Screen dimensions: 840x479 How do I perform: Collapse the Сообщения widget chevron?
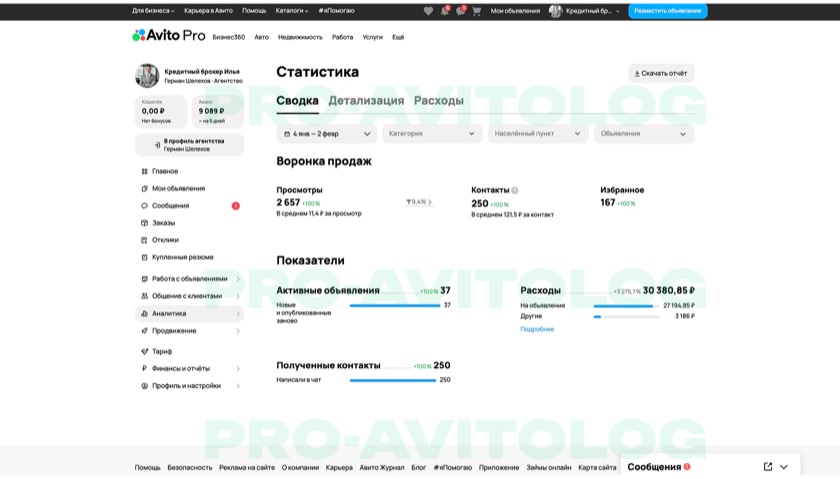[x=784, y=467]
